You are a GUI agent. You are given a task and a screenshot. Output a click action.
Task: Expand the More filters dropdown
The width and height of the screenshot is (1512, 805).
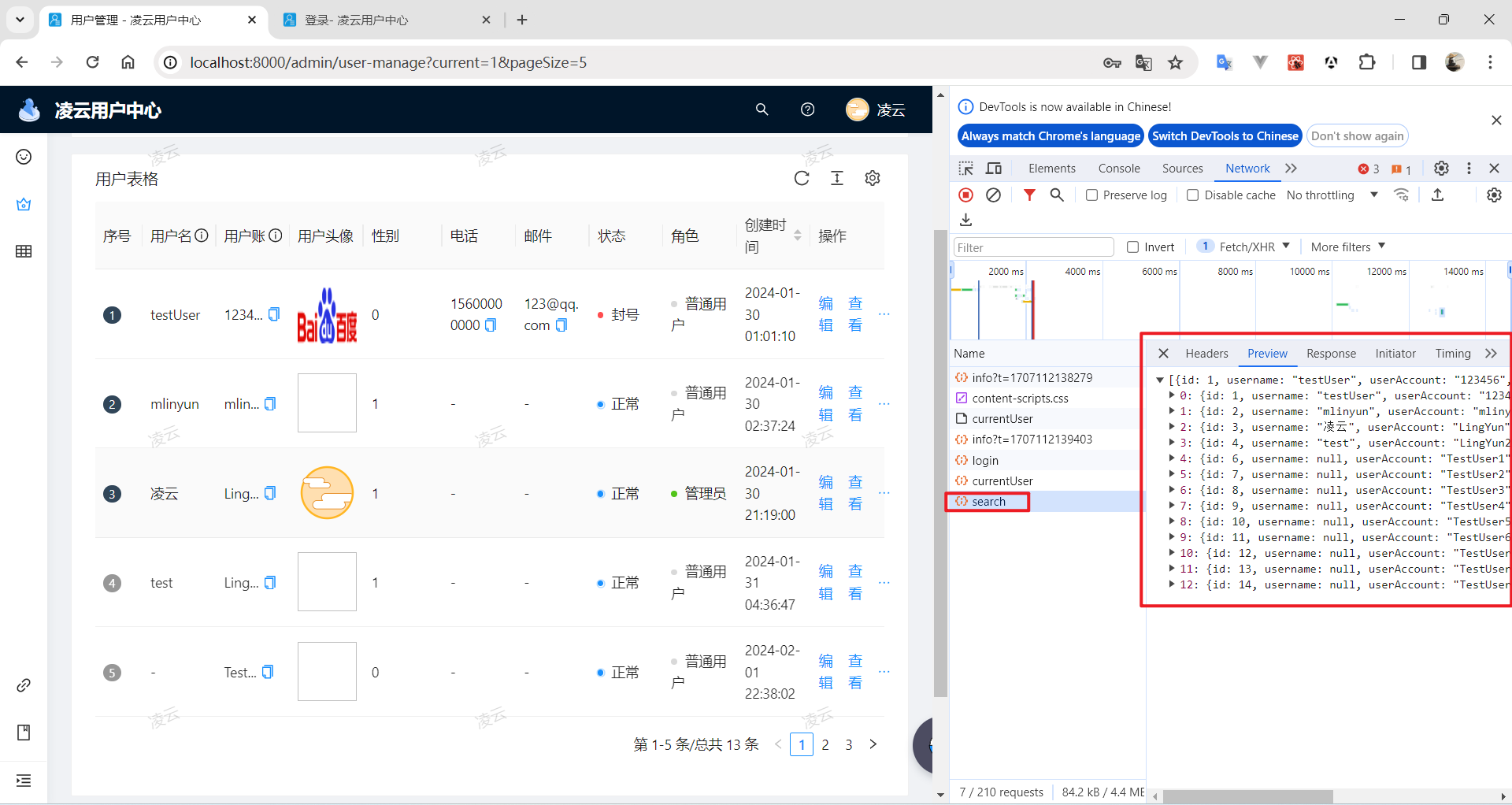[x=1347, y=247]
